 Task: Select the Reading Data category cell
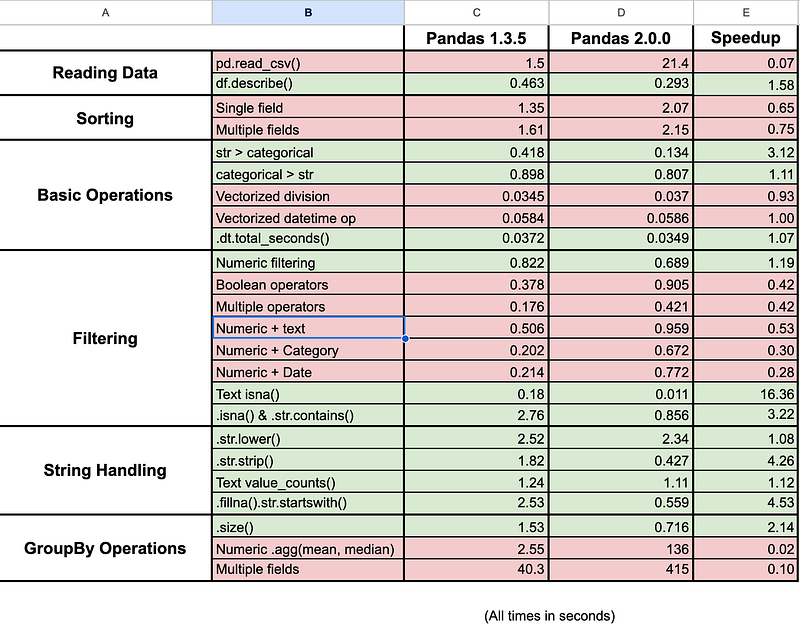click(106, 73)
